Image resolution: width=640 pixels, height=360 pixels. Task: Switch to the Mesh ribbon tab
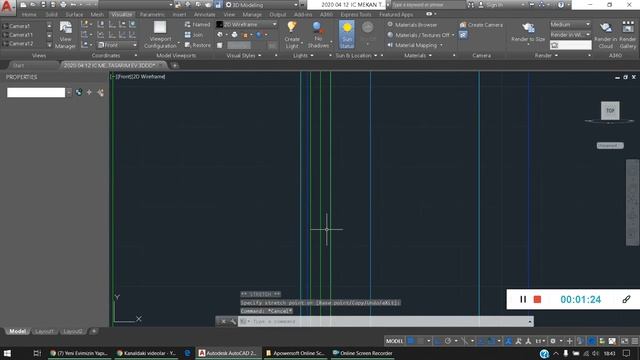97,14
